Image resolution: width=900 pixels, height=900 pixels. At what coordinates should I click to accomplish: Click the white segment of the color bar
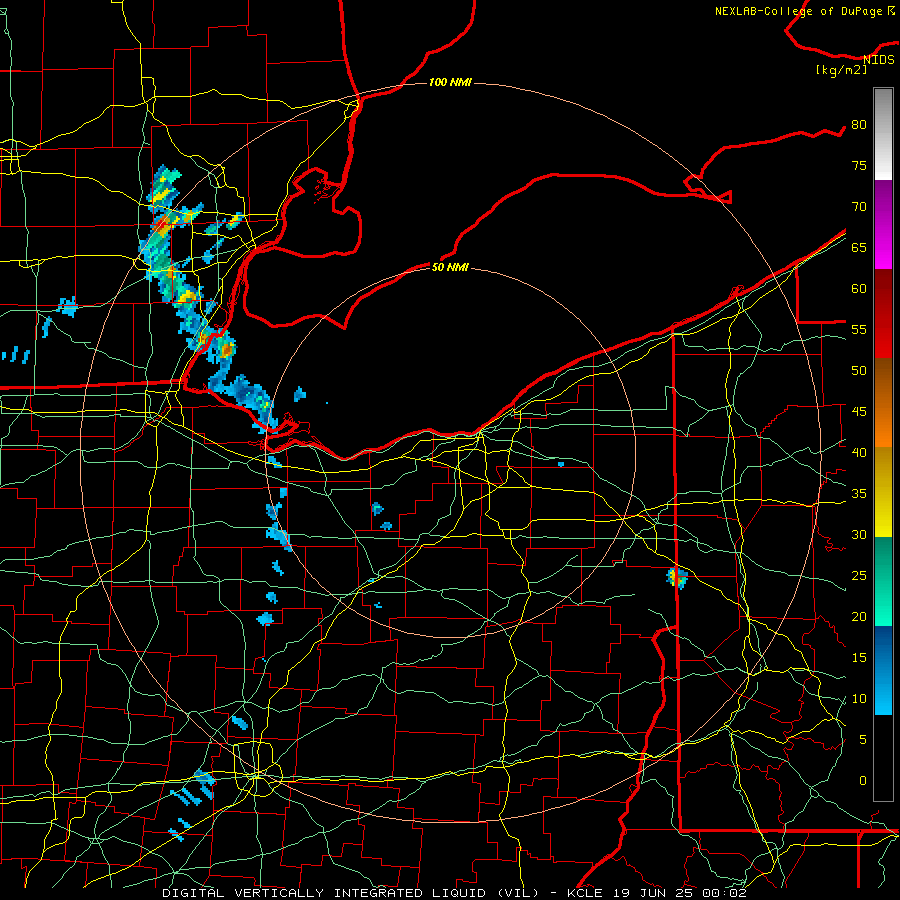883,134
